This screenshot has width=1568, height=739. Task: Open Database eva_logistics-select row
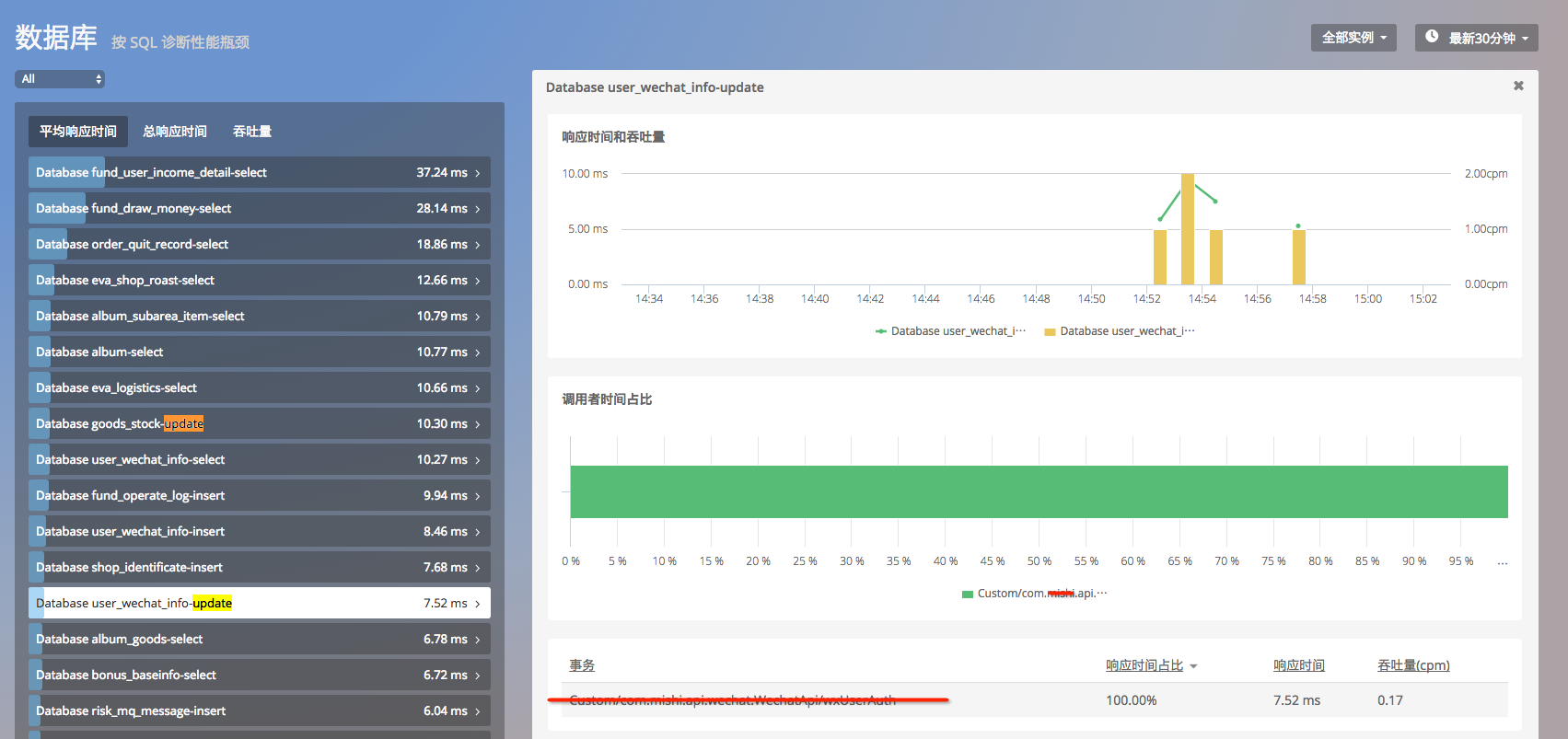(260, 387)
